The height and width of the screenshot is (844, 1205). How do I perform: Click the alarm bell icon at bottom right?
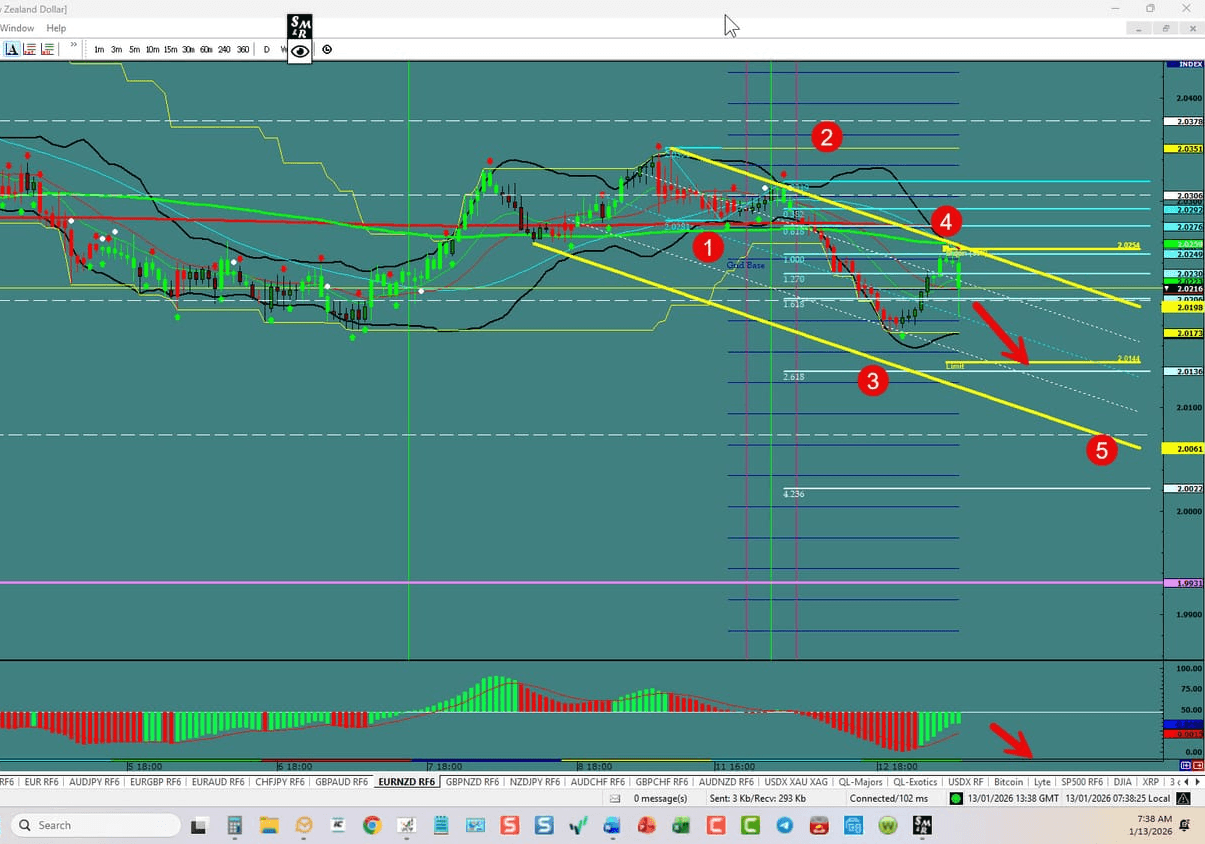pyautogui.click(x=1182, y=798)
